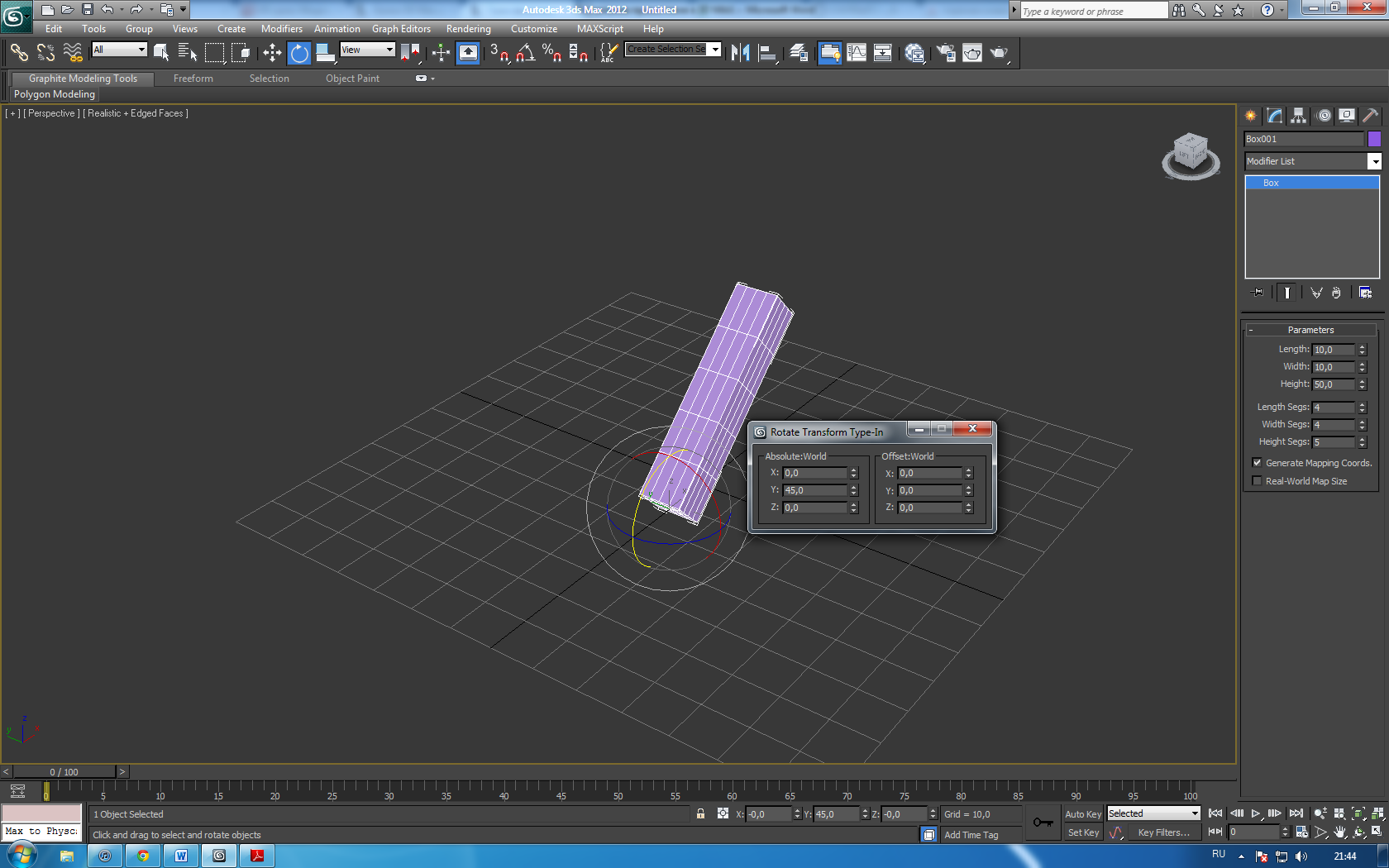Viewport: 1389px width, 868px height.
Task: Click the Height parameter field showing 50,0
Action: coord(1333,384)
